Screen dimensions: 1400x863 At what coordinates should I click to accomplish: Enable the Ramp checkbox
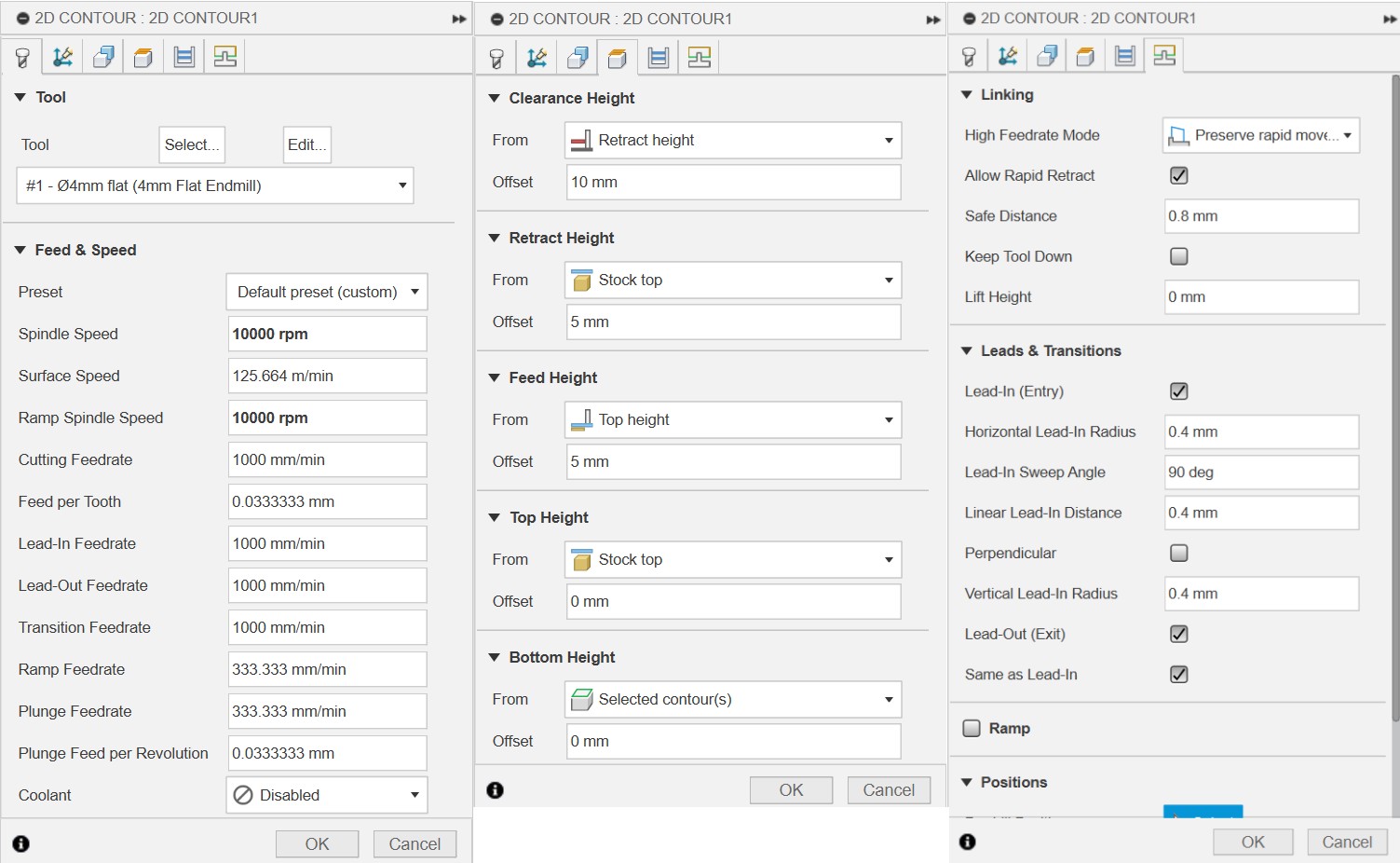pyautogui.click(x=972, y=728)
